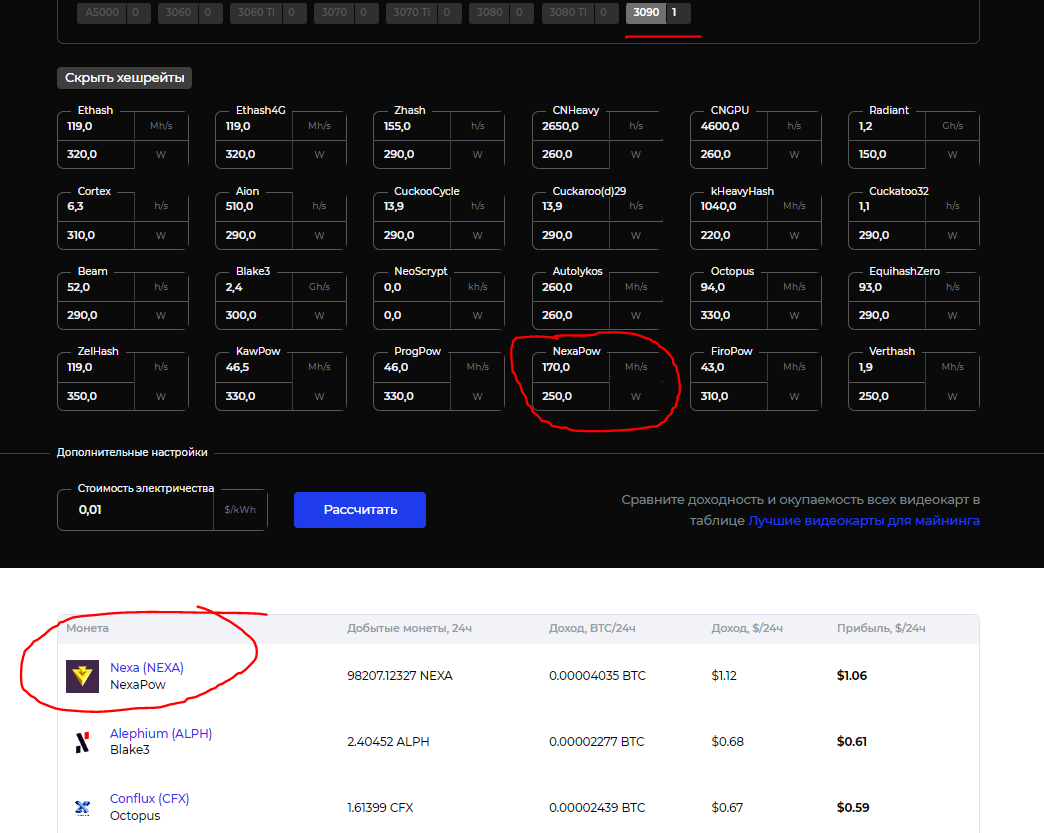Edit FiroPow hashrate field 43,0
The height and width of the screenshot is (833, 1044).
(x=729, y=367)
